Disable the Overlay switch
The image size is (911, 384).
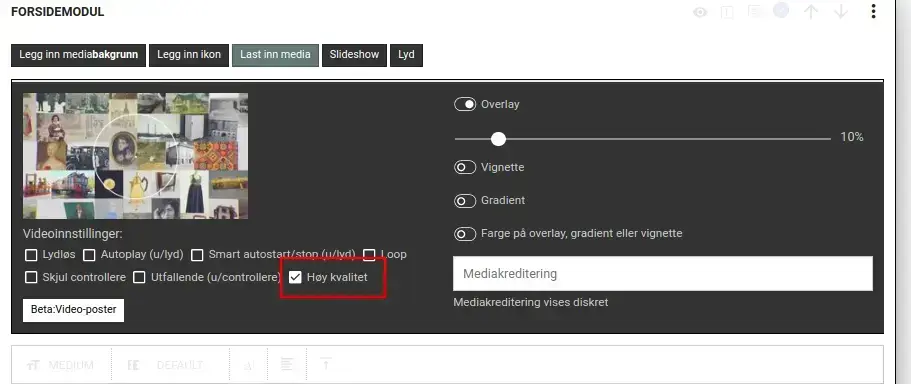tap(465, 105)
